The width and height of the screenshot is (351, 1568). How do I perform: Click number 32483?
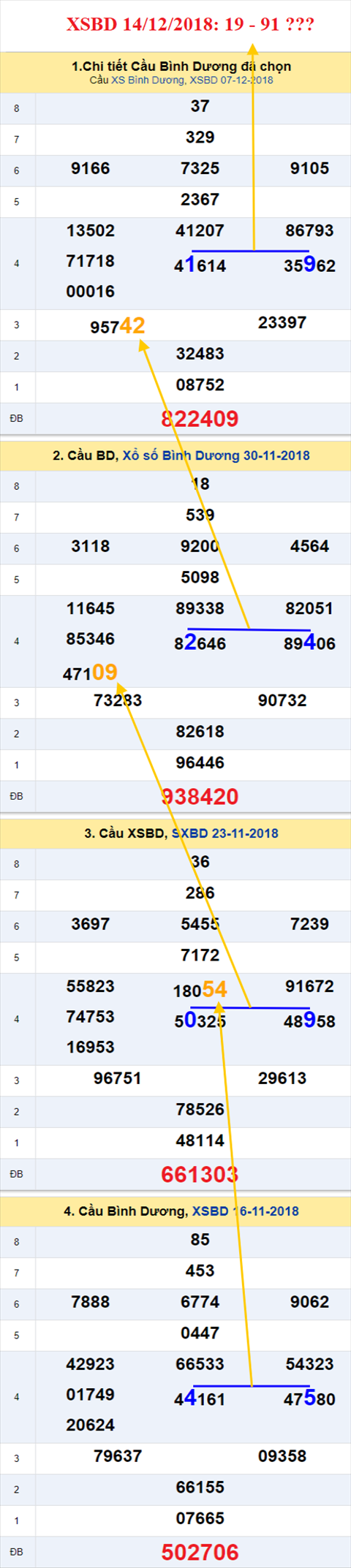point(200,354)
